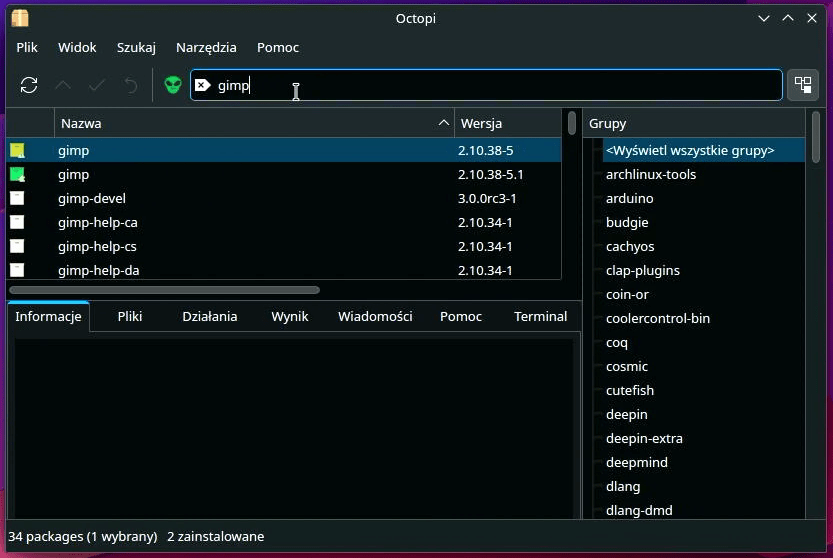
Task: Switch to the Pomoc tab
Action: tap(461, 317)
